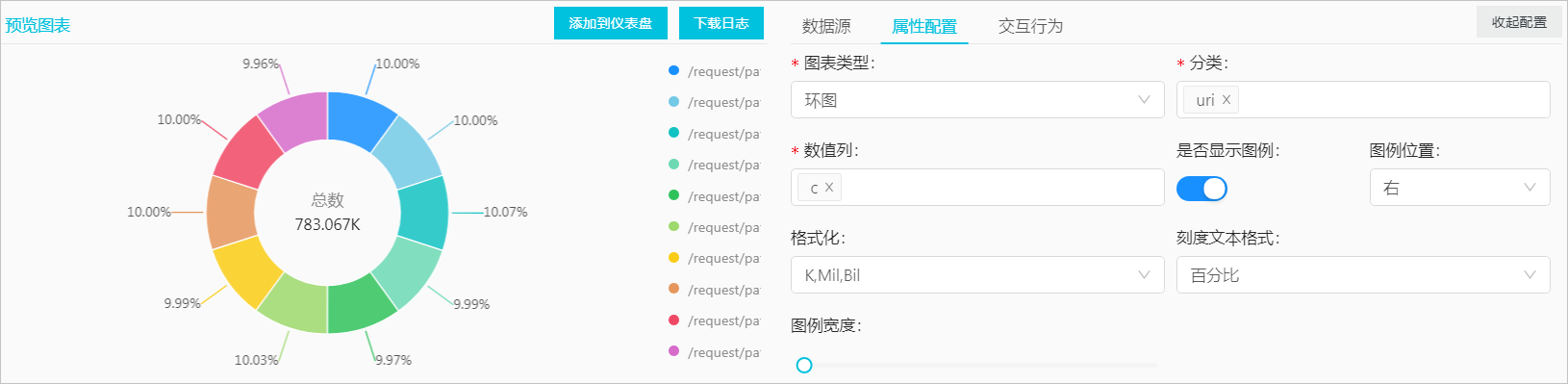Click the yellow donut segment

pos(248,269)
